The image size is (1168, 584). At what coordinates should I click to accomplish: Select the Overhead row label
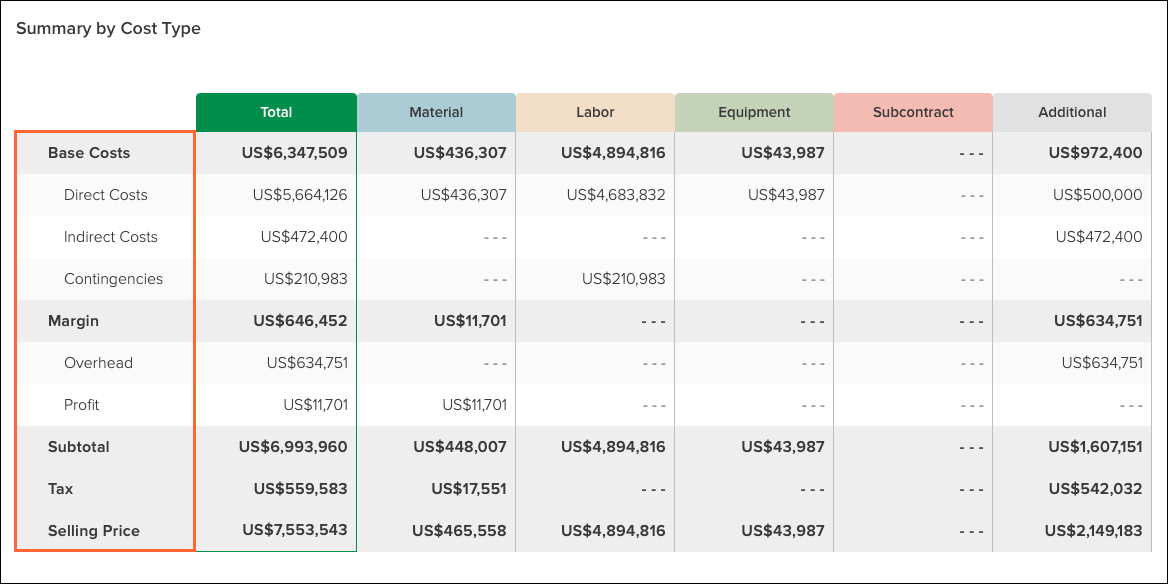point(98,364)
